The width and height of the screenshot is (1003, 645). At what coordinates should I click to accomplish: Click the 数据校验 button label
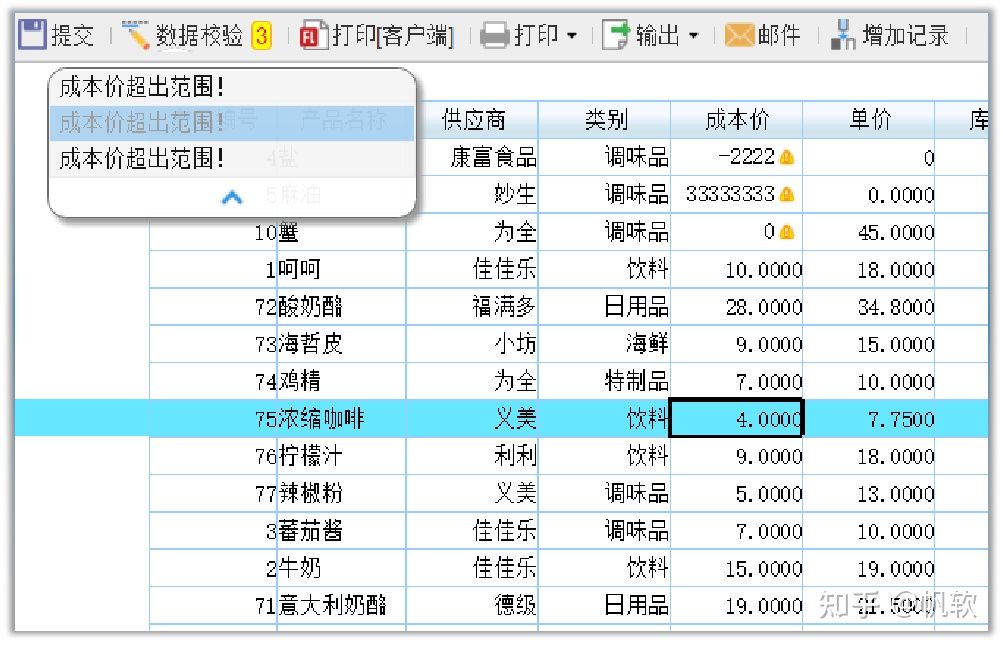[200, 35]
